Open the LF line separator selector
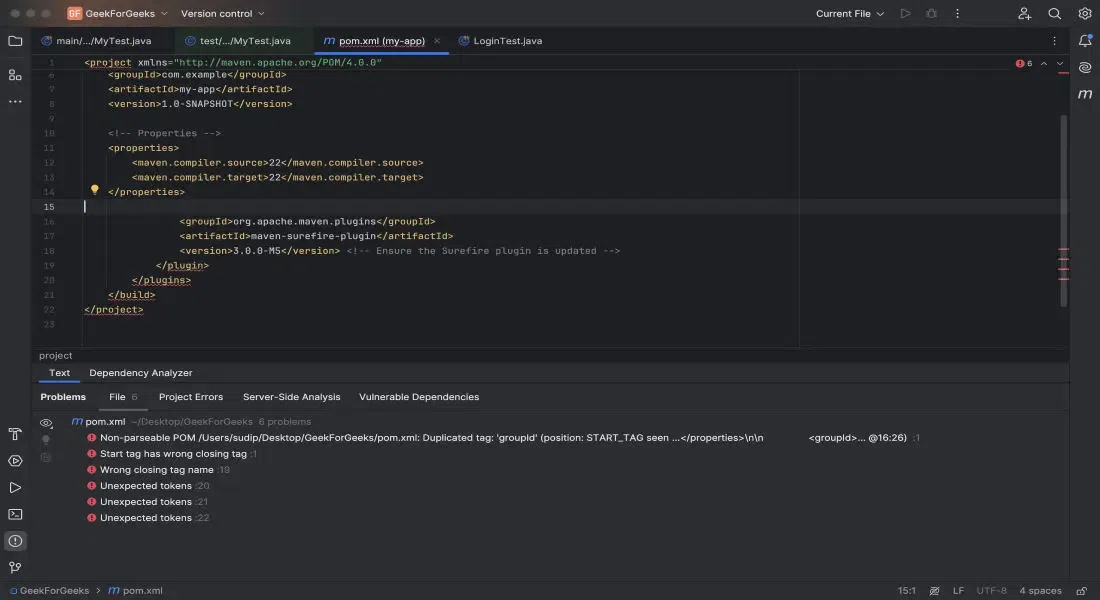1100x600 pixels. click(x=958, y=591)
